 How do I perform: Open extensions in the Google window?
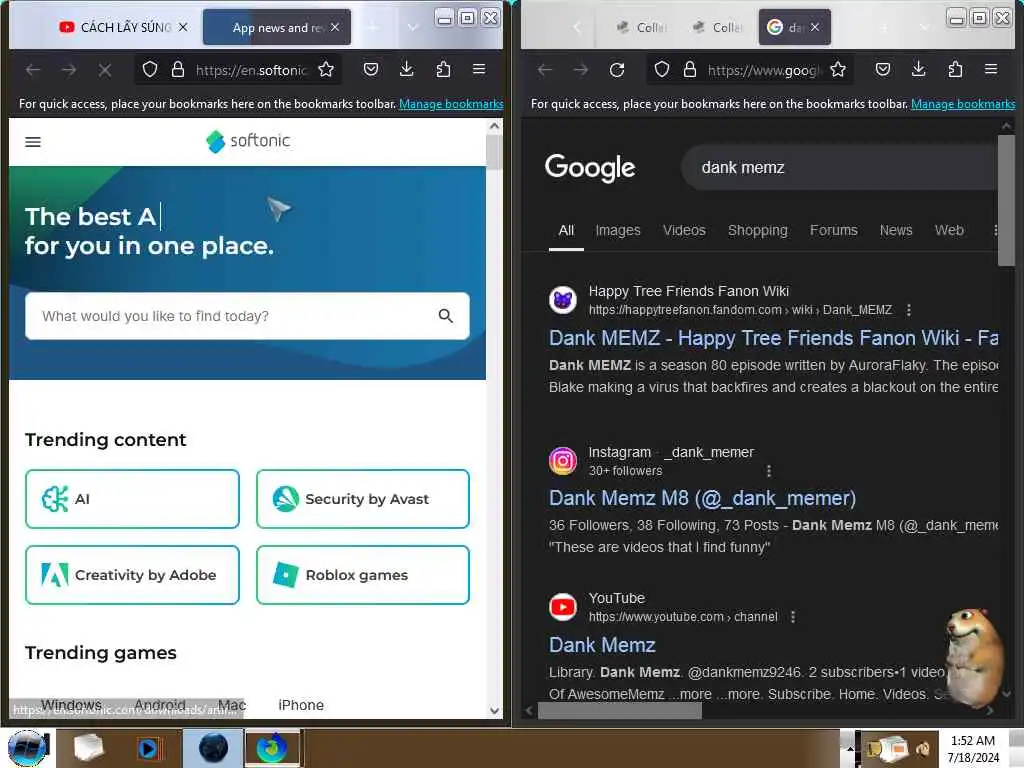[x=955, y=69]
